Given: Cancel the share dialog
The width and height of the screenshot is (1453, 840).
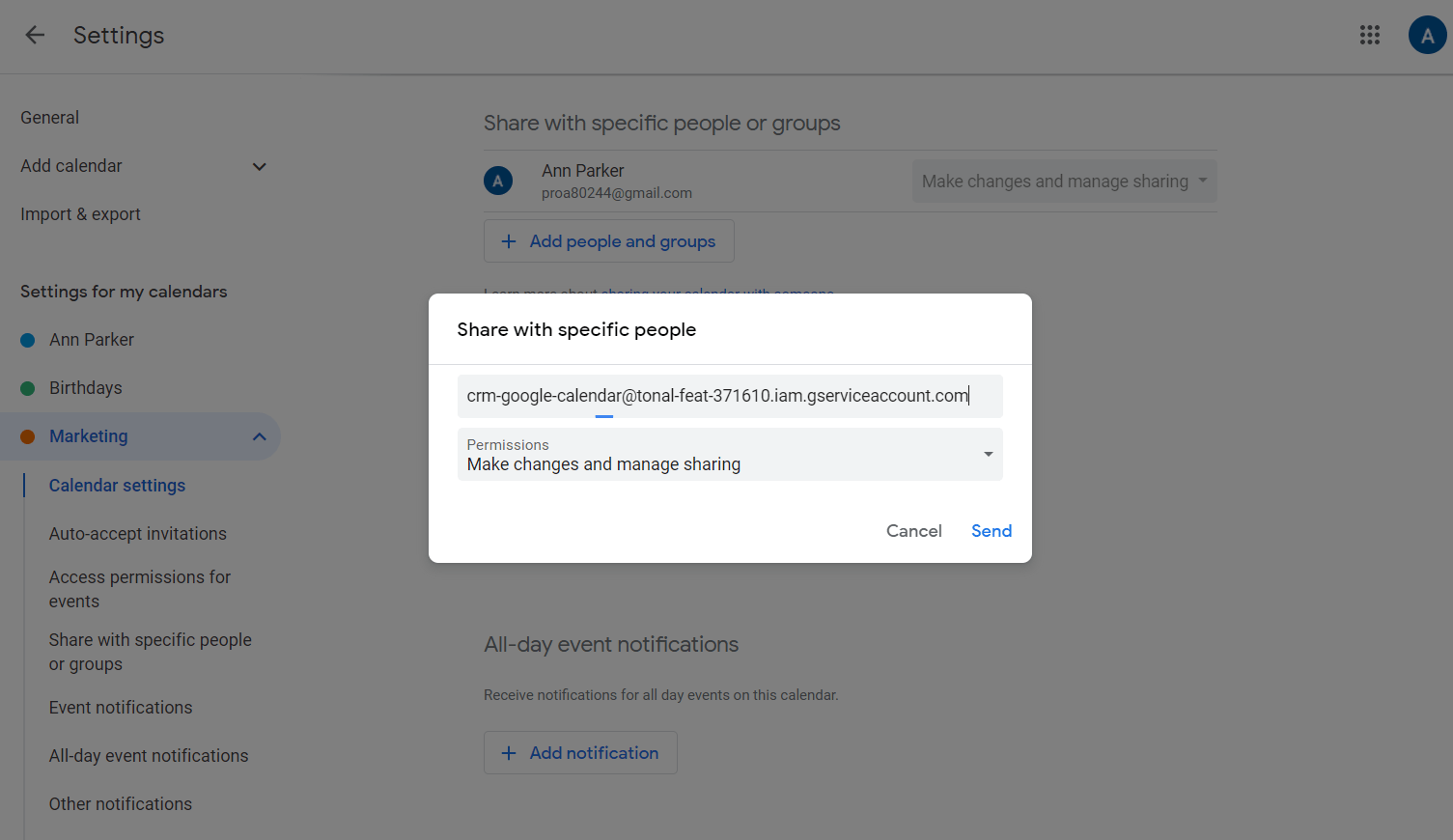Looking at the screenshot, I should point(913,531).
